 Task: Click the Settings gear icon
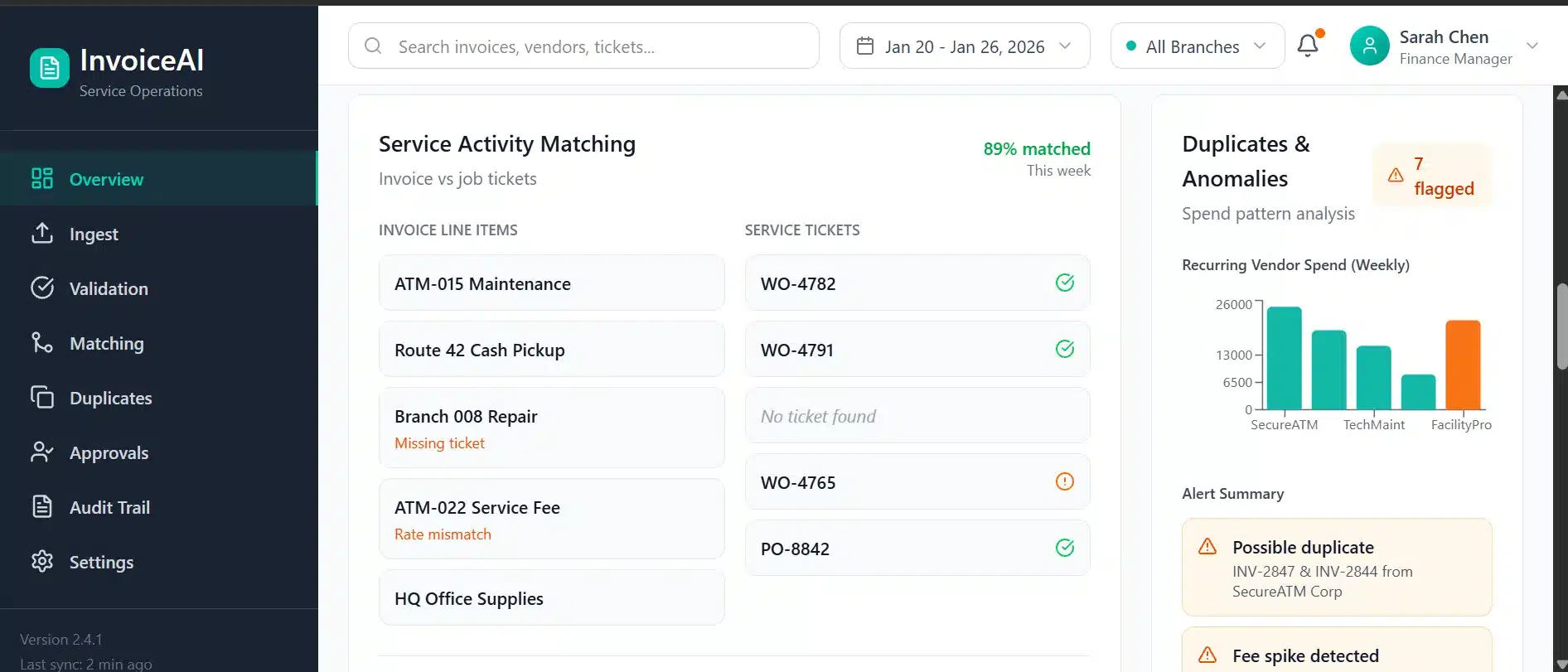(42, 561)
